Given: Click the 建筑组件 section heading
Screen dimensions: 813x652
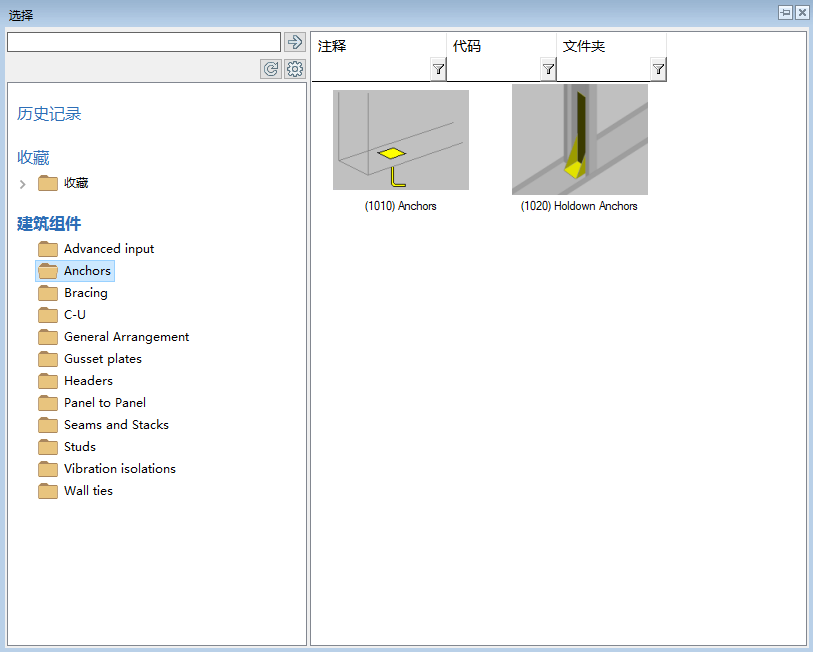Looking at the screenshot, I should (49, 224).
